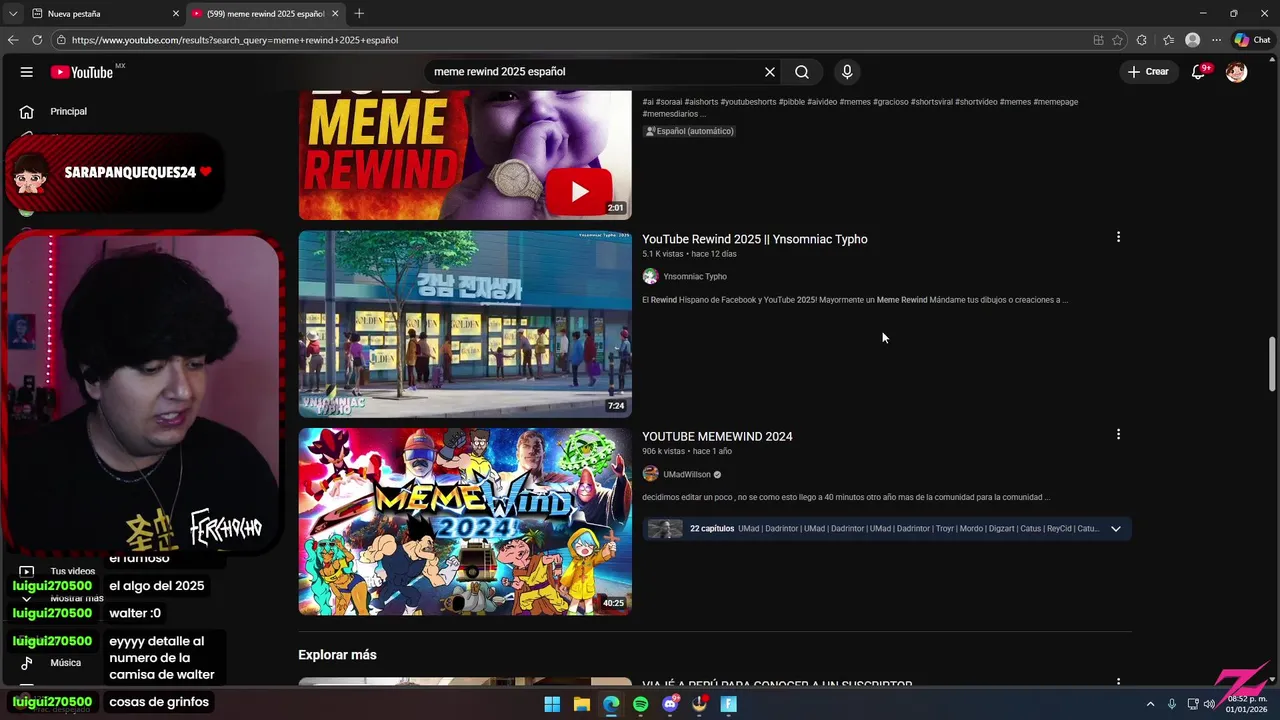This screenshot has height=720, width=1280.
Task: Open the taskbar clock and date
Action: click(1247, 704)
